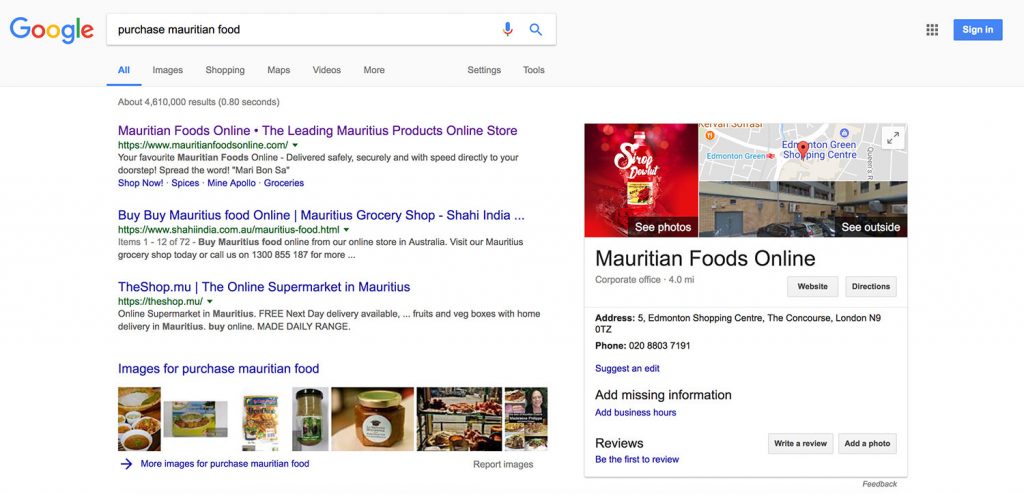Open Mauritian Foods Online Website button

tap(812, 286)
